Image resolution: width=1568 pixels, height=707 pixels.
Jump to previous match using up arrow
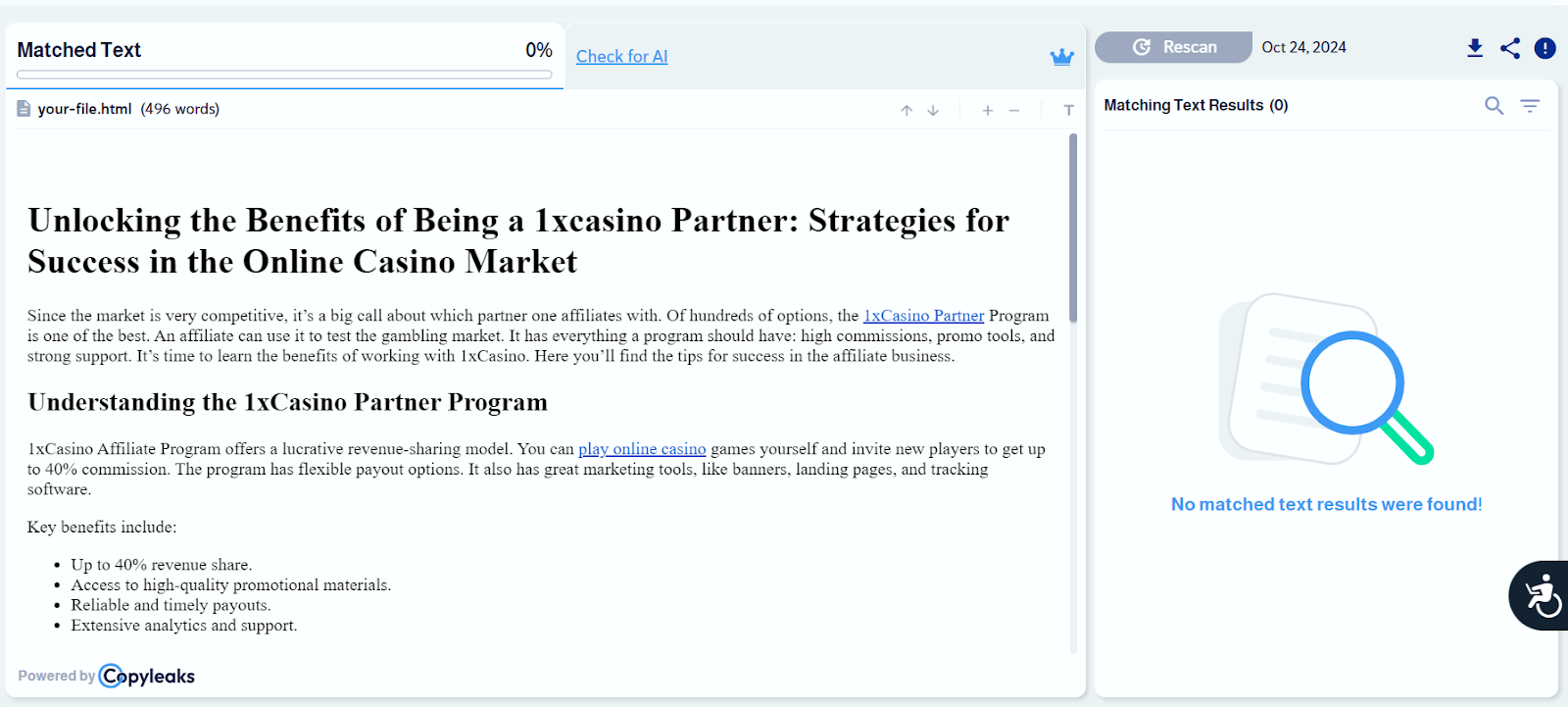906,111
